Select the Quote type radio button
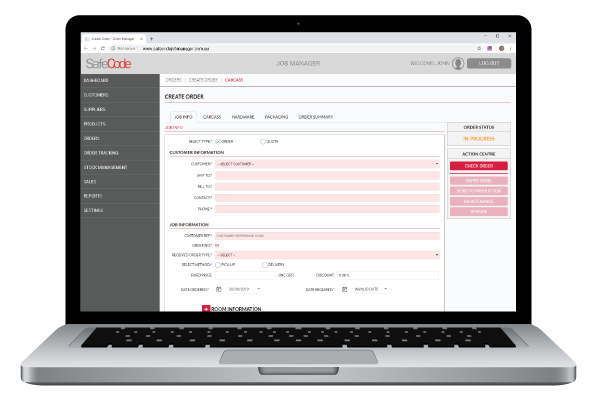The image size is (600, 394). point(263,142)
